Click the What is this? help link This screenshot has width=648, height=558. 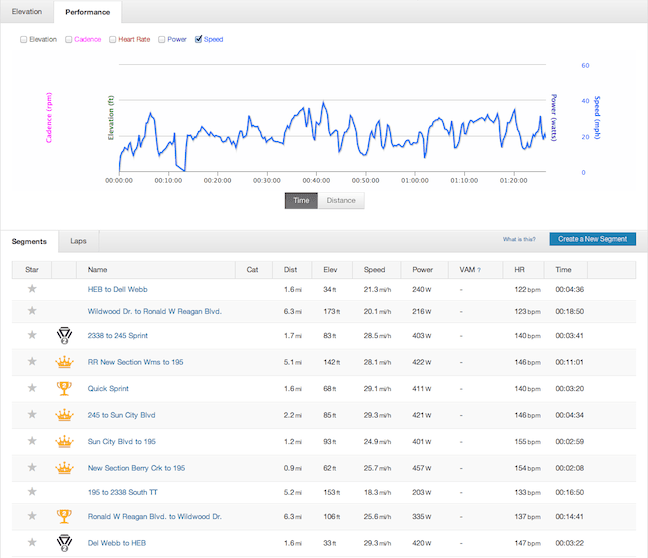[x=519, y=240]
